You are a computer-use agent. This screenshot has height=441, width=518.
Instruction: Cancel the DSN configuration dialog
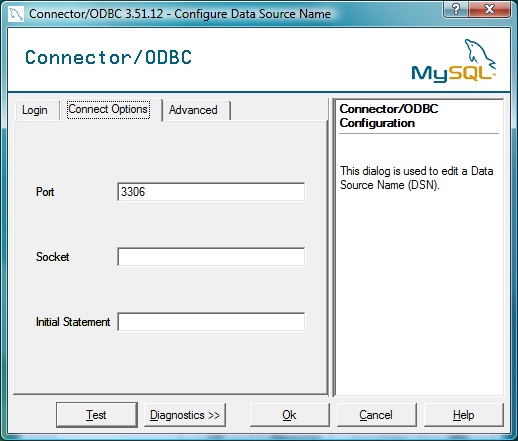click(x=376, y=415)
